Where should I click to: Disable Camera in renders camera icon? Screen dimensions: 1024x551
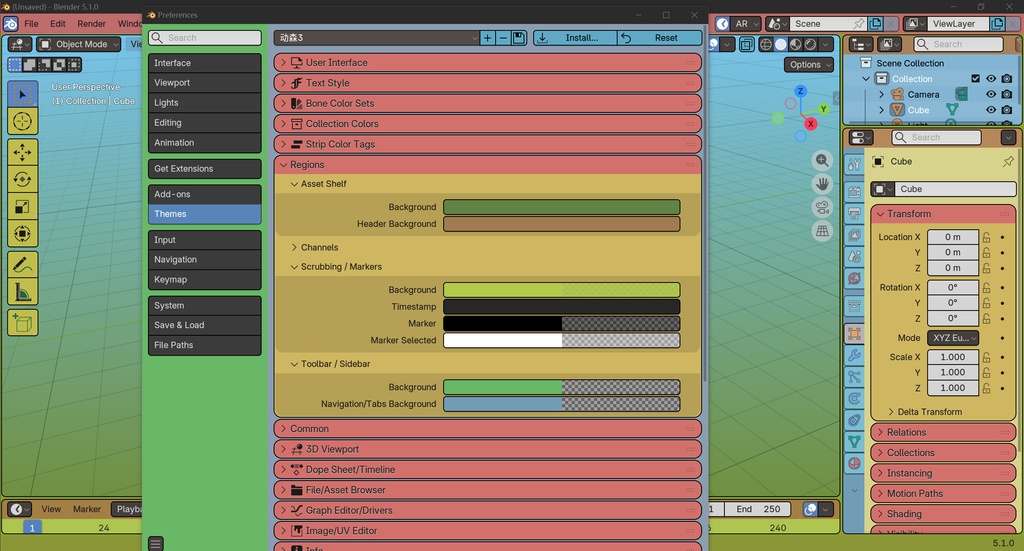(x=1007, y=94)
